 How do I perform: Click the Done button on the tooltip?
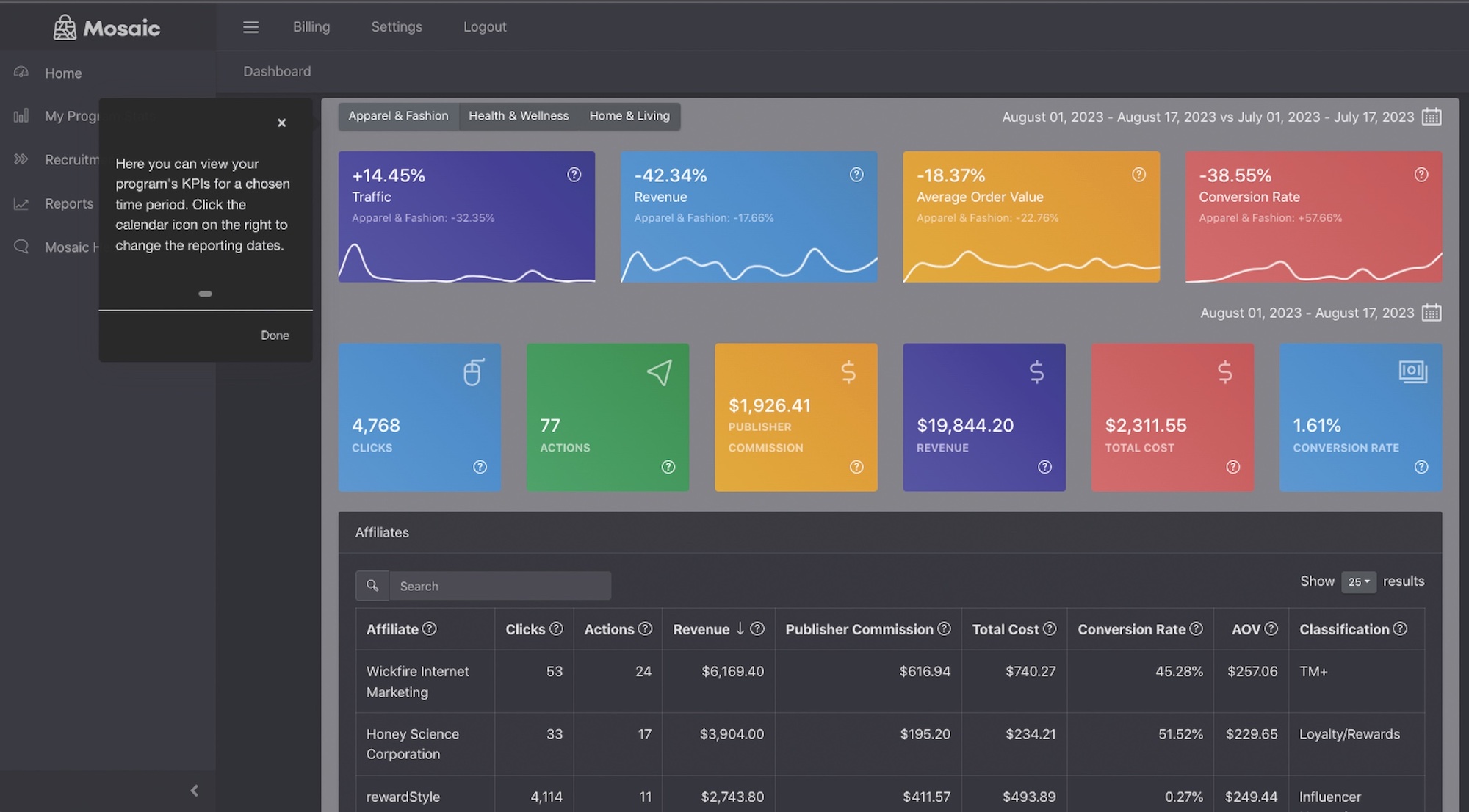click(x=275, y=335)
